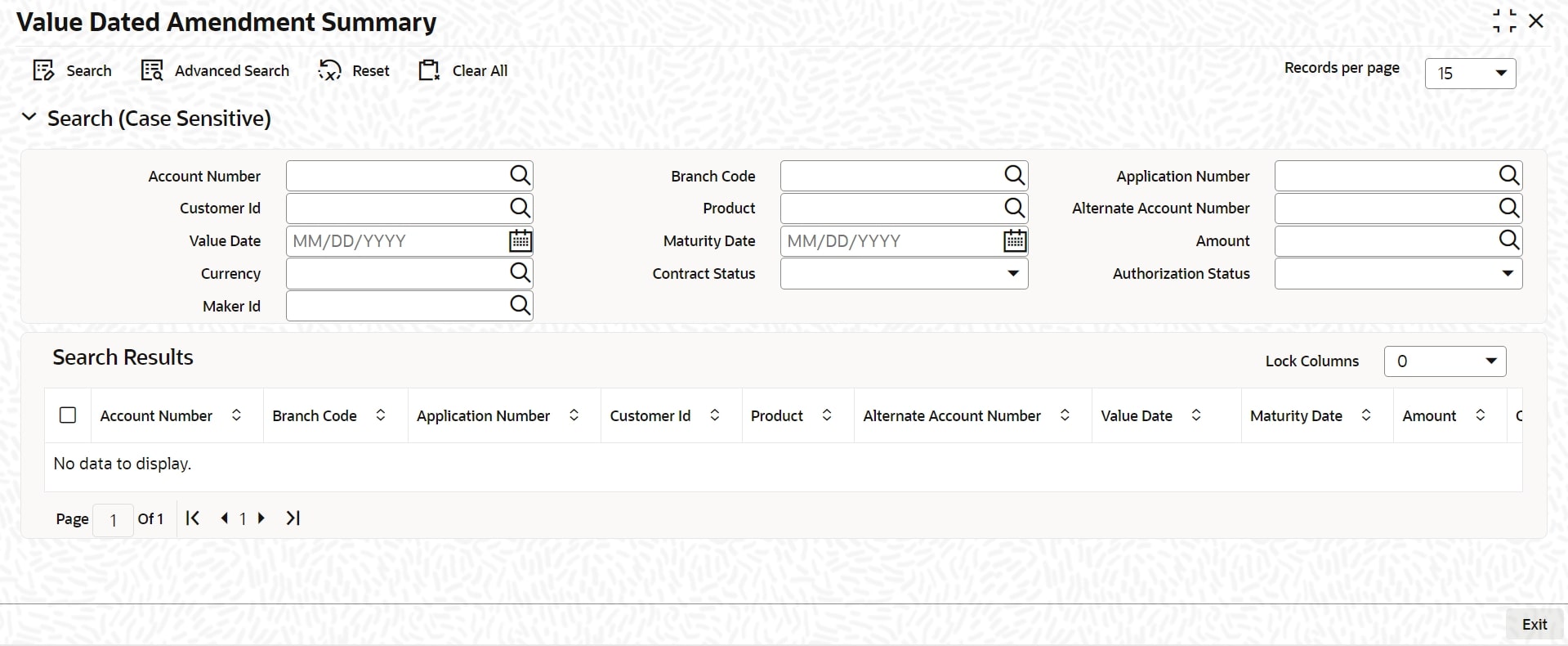This screenshot has width=1568, height=646.
Task: Open the Lock Columns dropdown
Action: [1445, 361]
